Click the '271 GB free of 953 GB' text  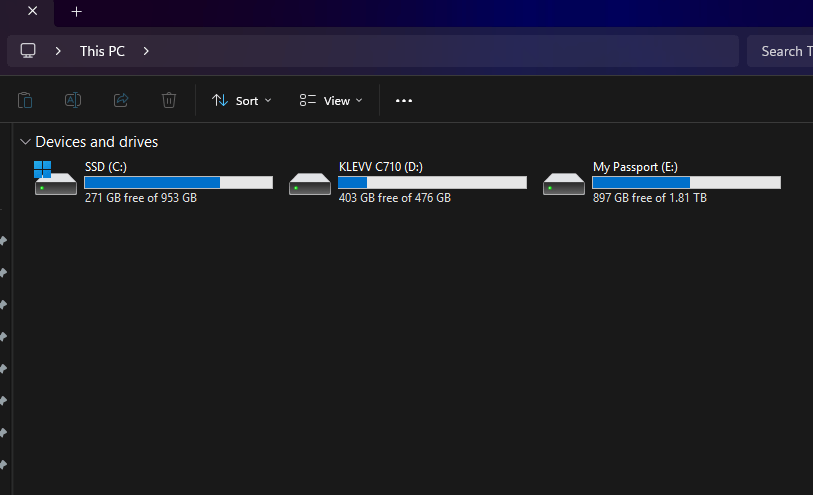pyautogui.click(x=141, y=198)
